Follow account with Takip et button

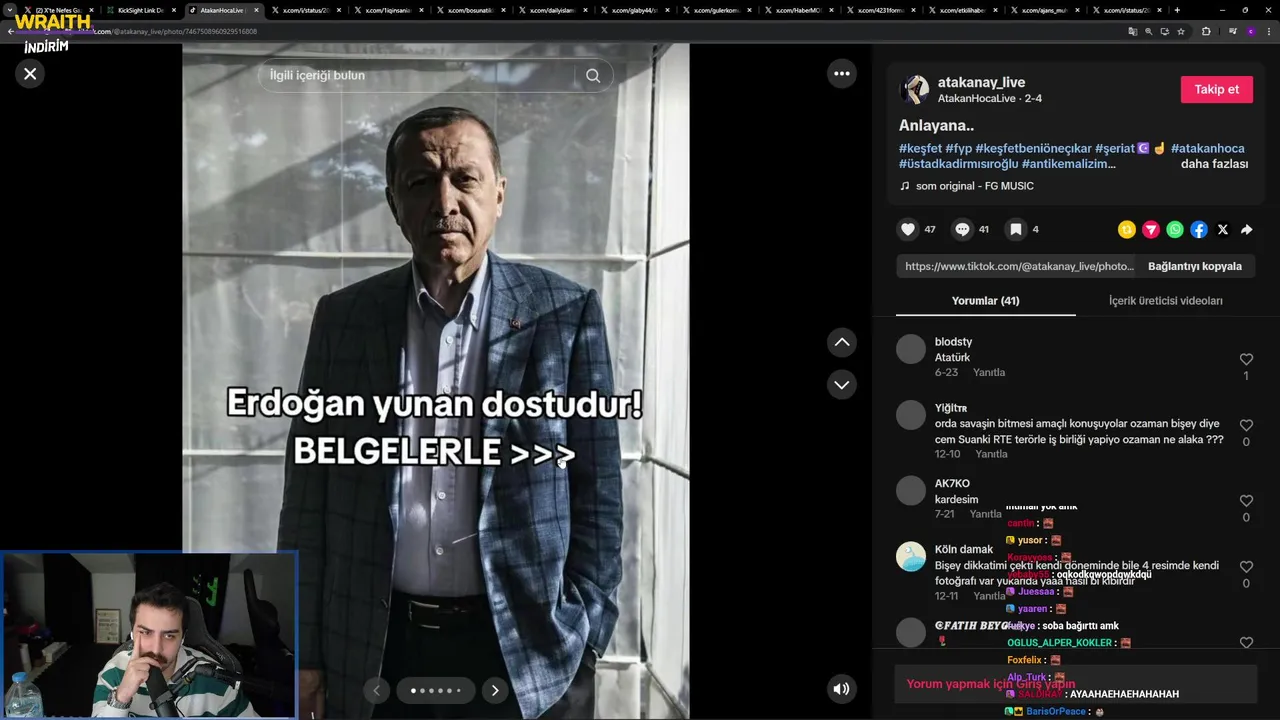click(1217, 89)
